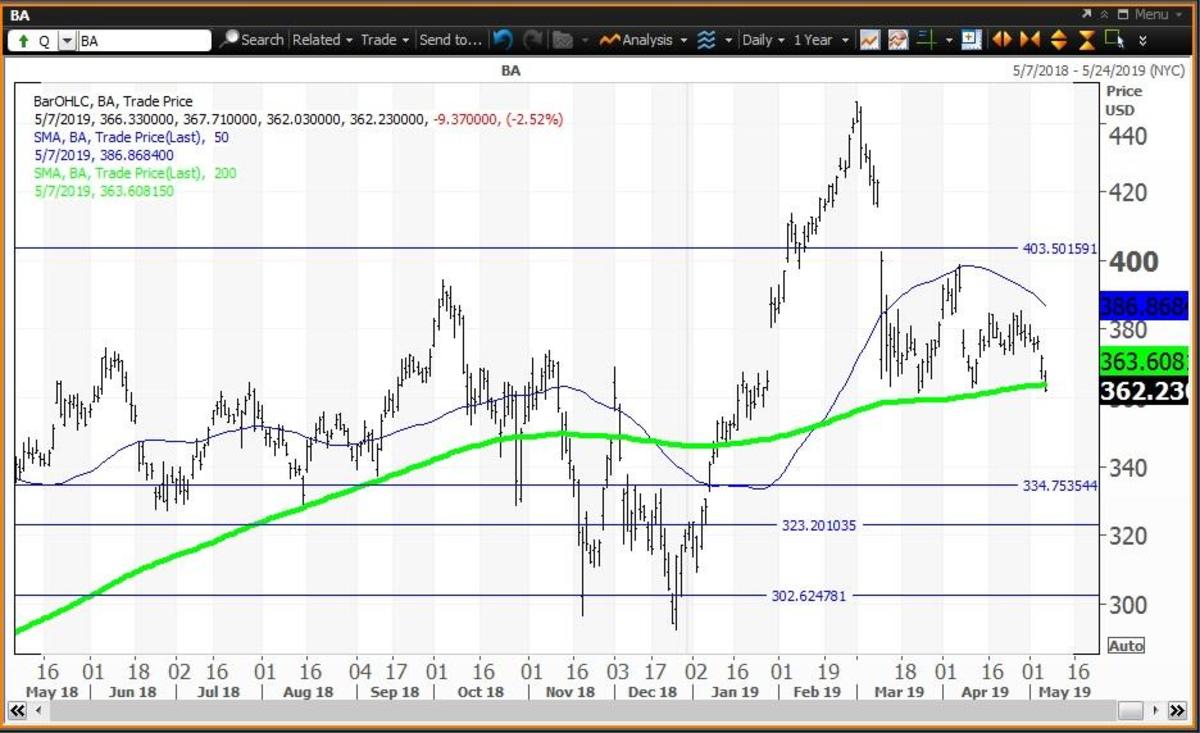Open the 1 Year range dropdown
This screenshot has width=1200, height=733.
coord(819,40)
